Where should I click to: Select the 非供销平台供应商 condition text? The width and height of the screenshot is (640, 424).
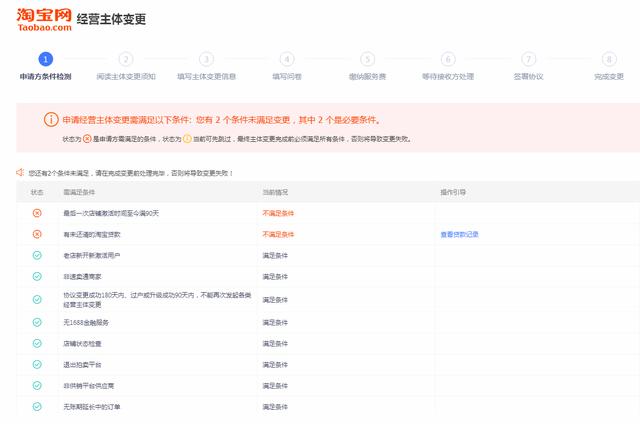[89, 386]
